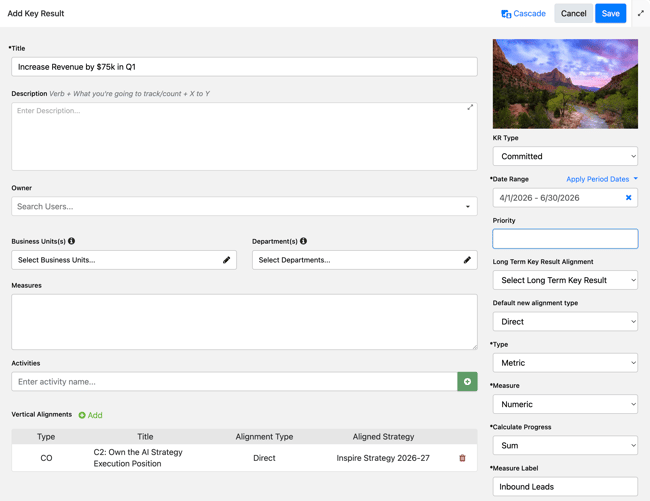Screen dimensions: 650x501
Task: Add a new Vertical Alignment
Action: coord(90,415)
